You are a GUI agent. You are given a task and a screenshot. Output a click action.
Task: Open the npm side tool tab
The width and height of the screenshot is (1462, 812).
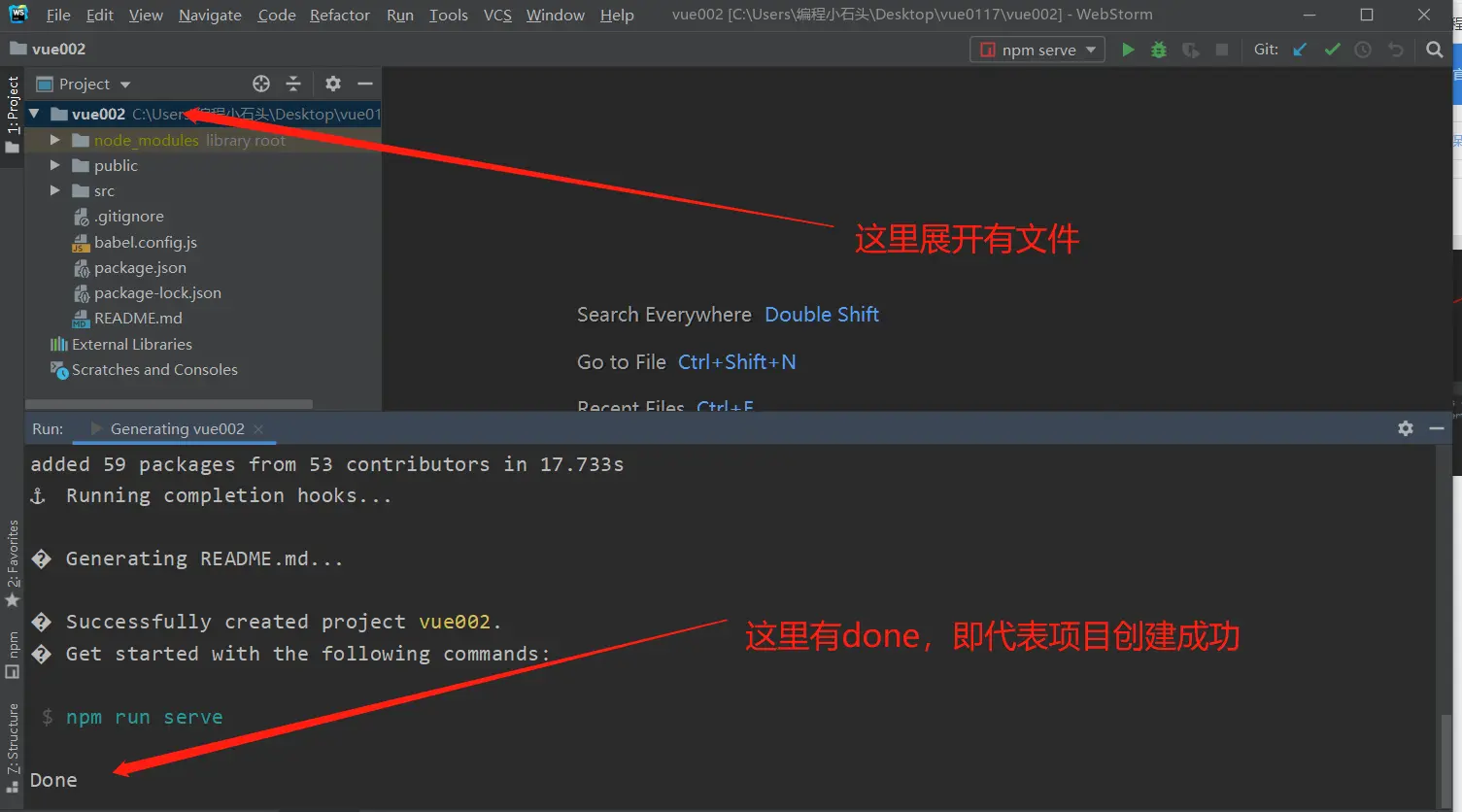[12, 656]
